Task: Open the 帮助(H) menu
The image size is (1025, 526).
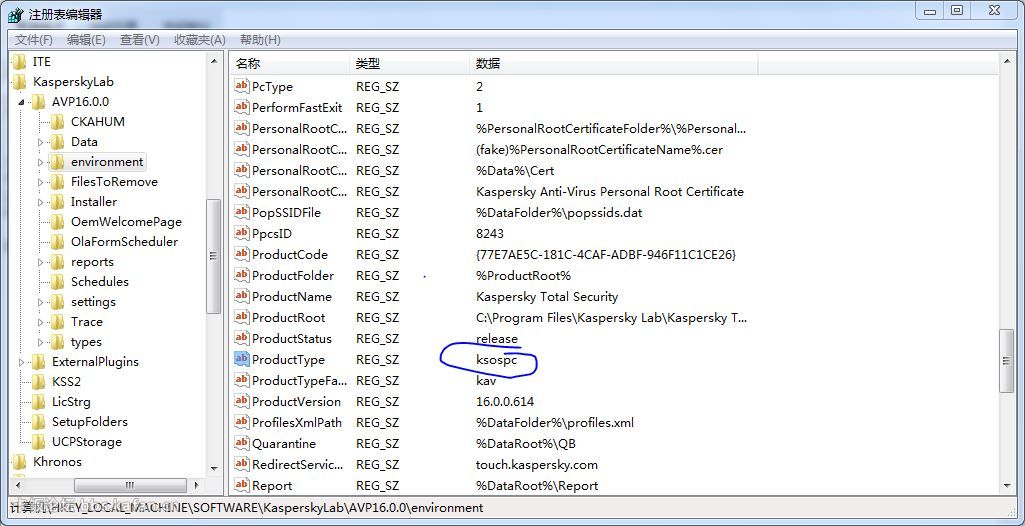Action: tap(260, 40)
